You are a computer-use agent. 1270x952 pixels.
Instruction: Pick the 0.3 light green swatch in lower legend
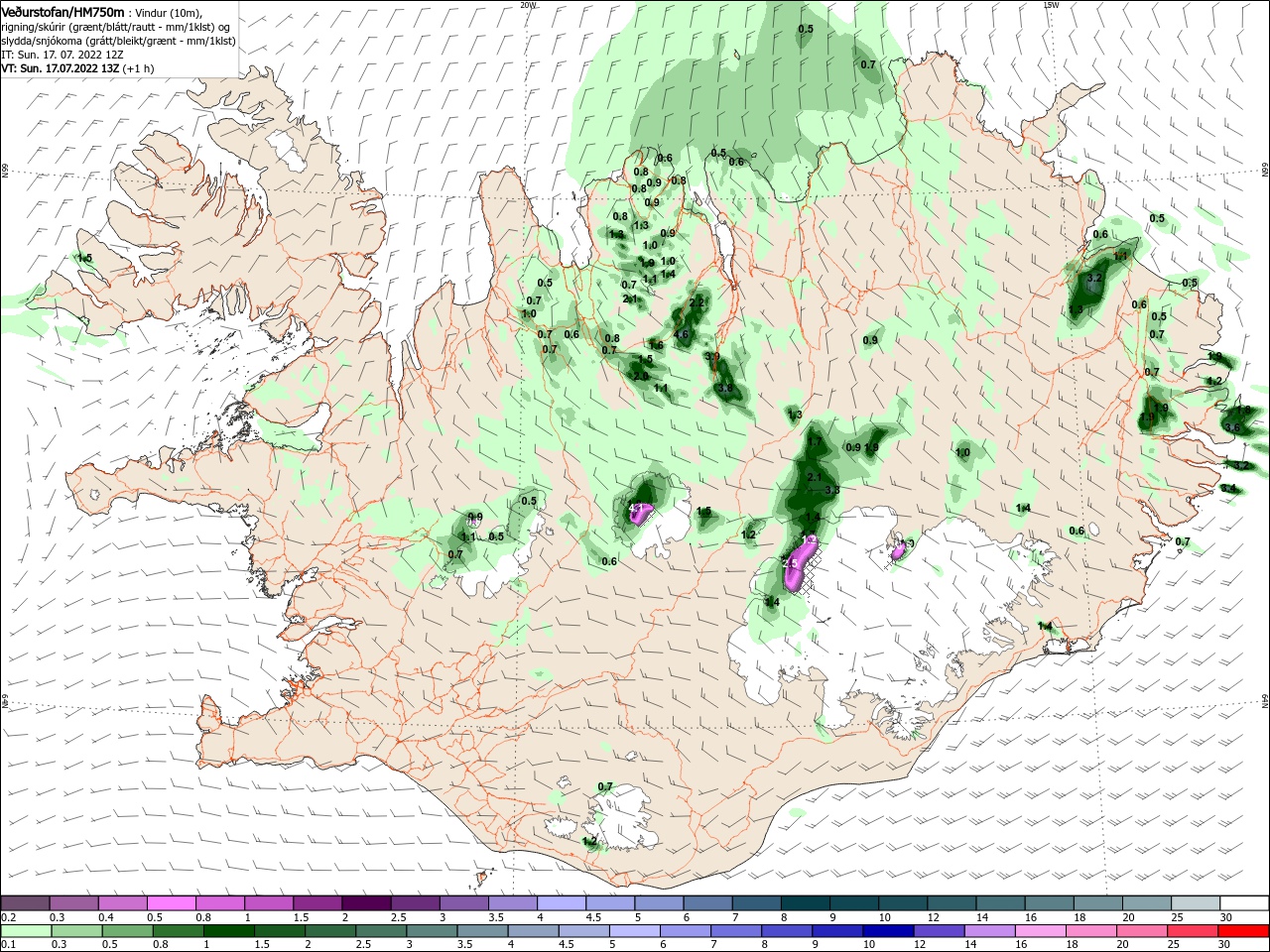76,931
